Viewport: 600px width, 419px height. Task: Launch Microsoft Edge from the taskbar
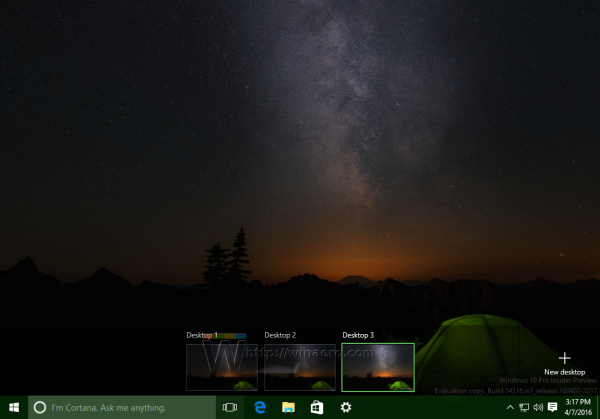point(260,408)
